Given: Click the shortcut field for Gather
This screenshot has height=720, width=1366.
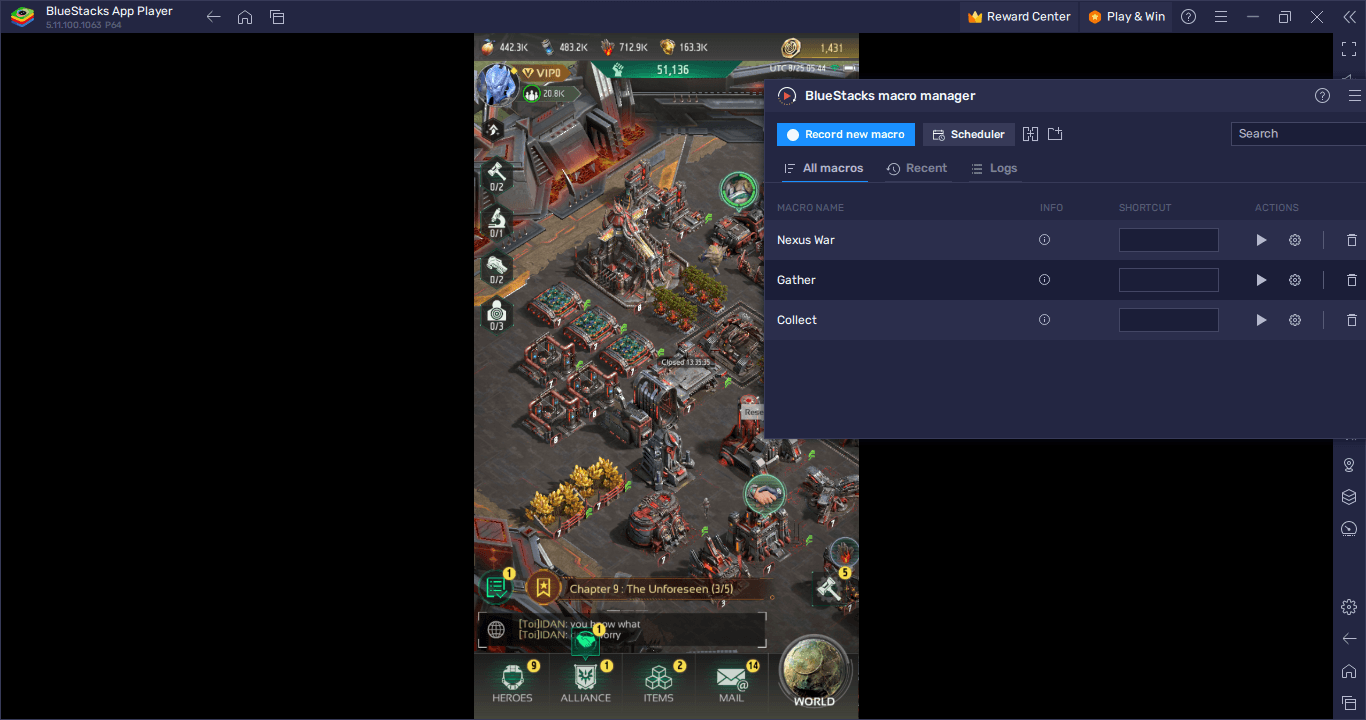Looking at the screenshot, I should pyautogui.click(x=1169, y=280).
